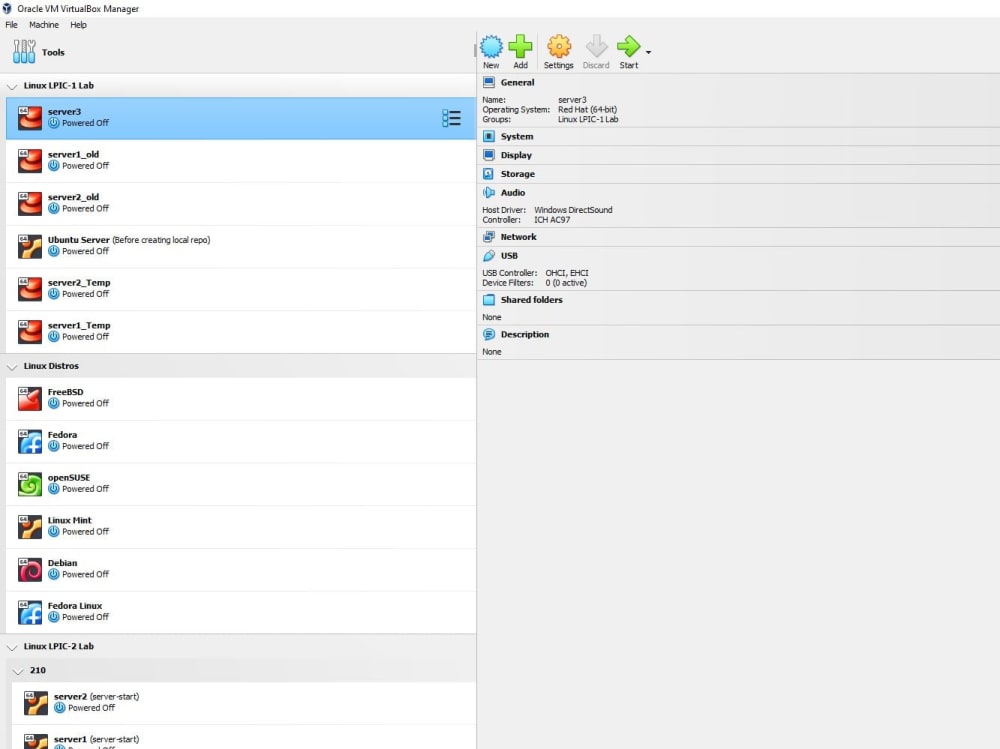Click the USB section icon
Viewport: 1000px width, 749px height.
pos(489,255)
